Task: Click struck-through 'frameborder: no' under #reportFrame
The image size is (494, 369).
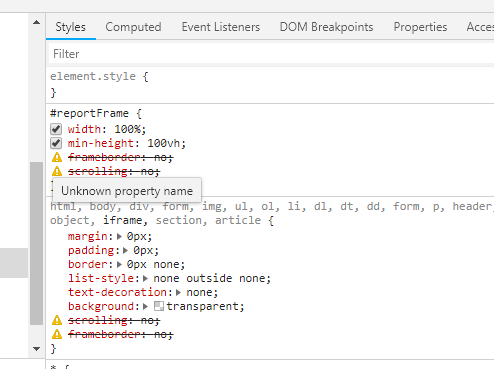Action: [x=121, y=157]
